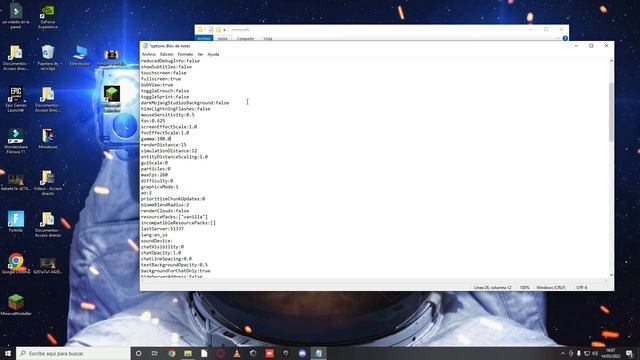Select Google Chrome desktop shortcut
640x360 pixels.
pyautogui.click(x=16, y=264)
